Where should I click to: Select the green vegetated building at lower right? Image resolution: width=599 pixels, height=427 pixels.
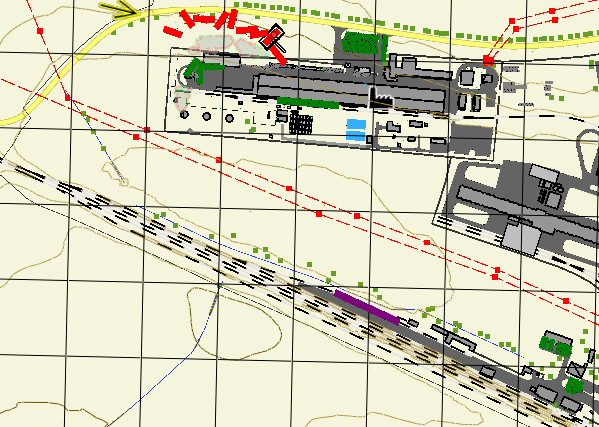click(x=557, y=343)
